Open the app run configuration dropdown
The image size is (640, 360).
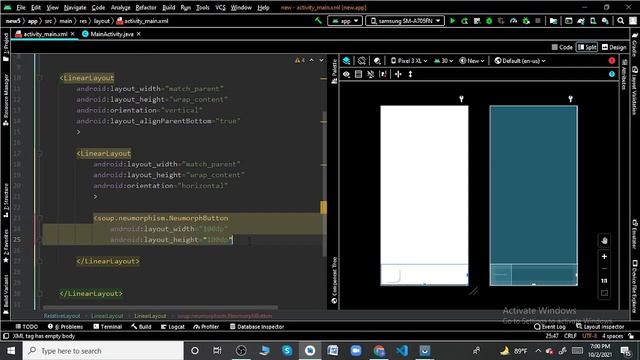click(x=345, y=21)
